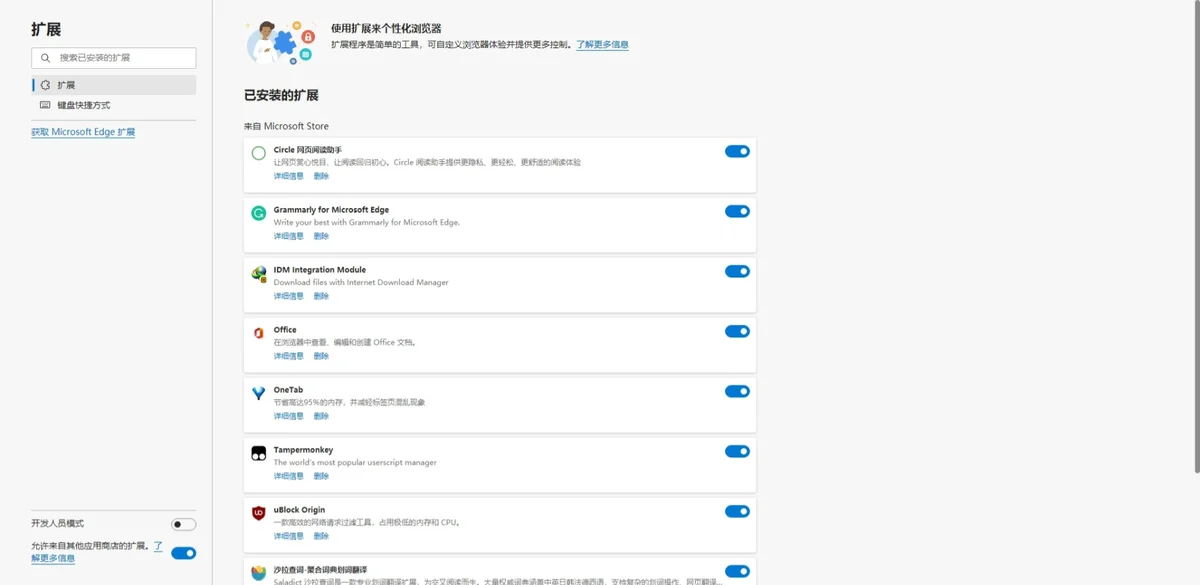Open 详细信息 for Office extension
The width and height of the screenshot is (1200, 585).
point(289,356)
